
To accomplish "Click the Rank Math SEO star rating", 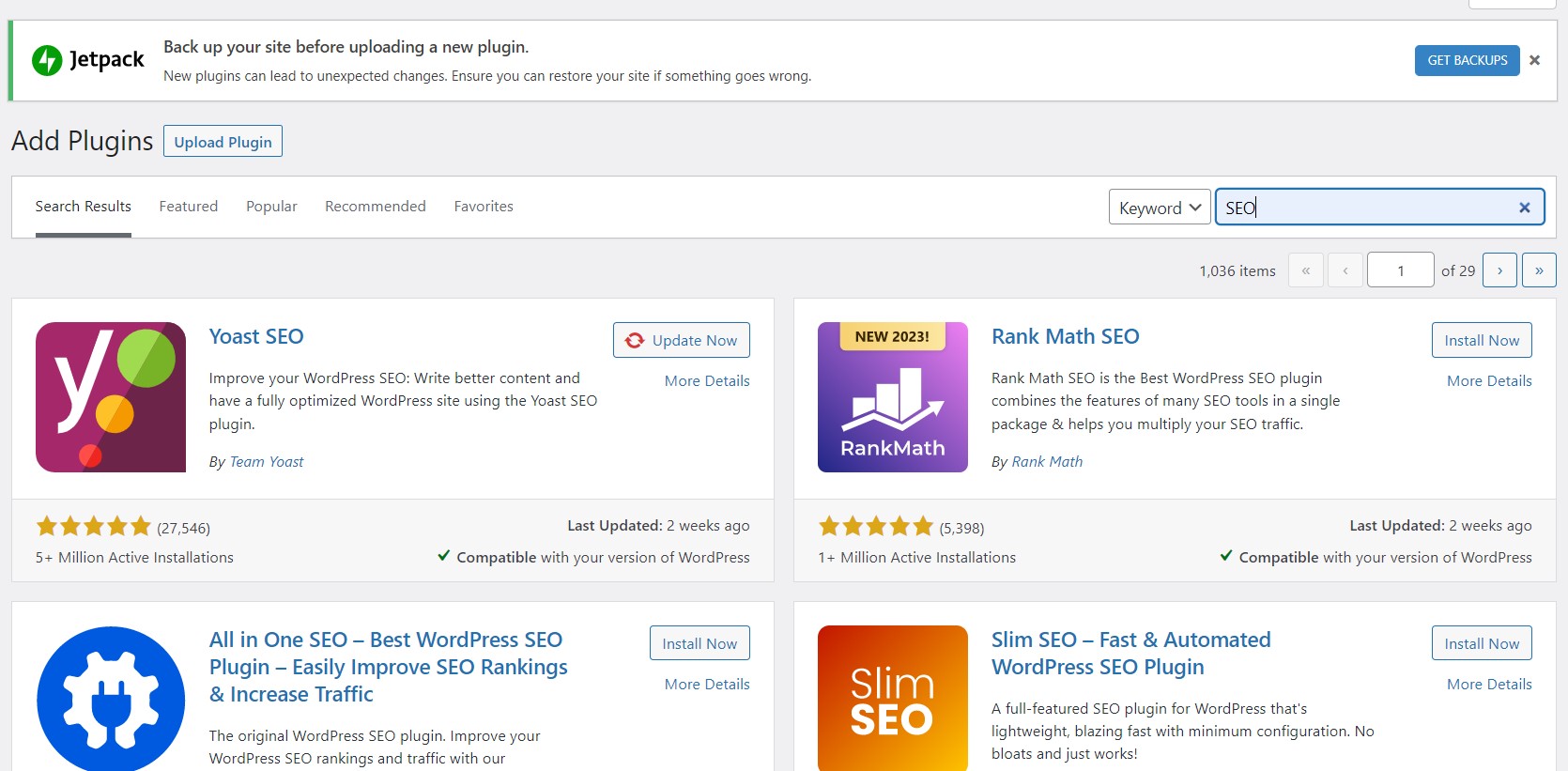I will (876, 526).
